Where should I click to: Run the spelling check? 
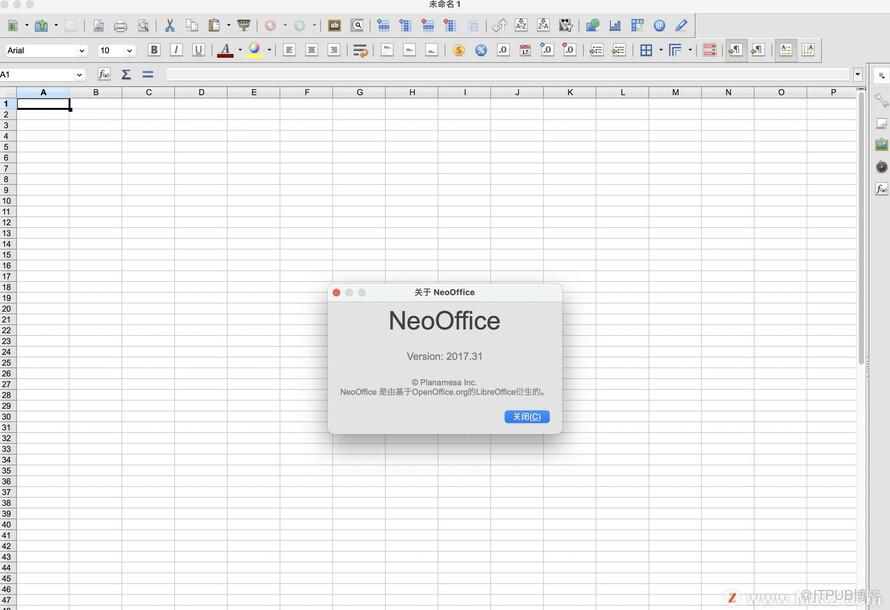(335, 26)
